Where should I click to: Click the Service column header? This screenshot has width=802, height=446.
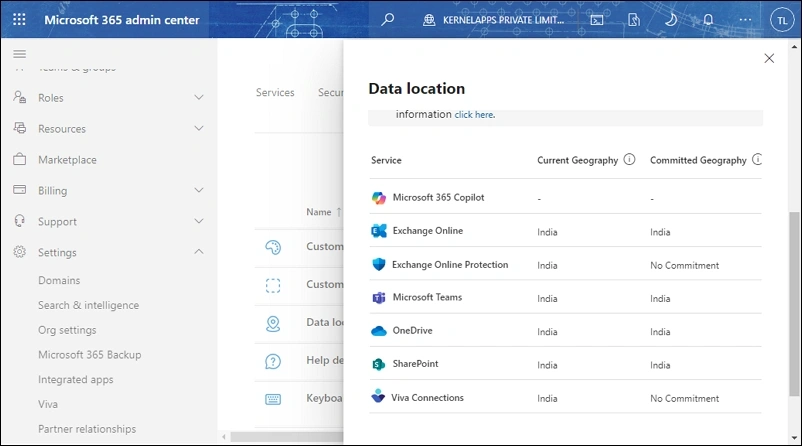(x=386, y=160)
